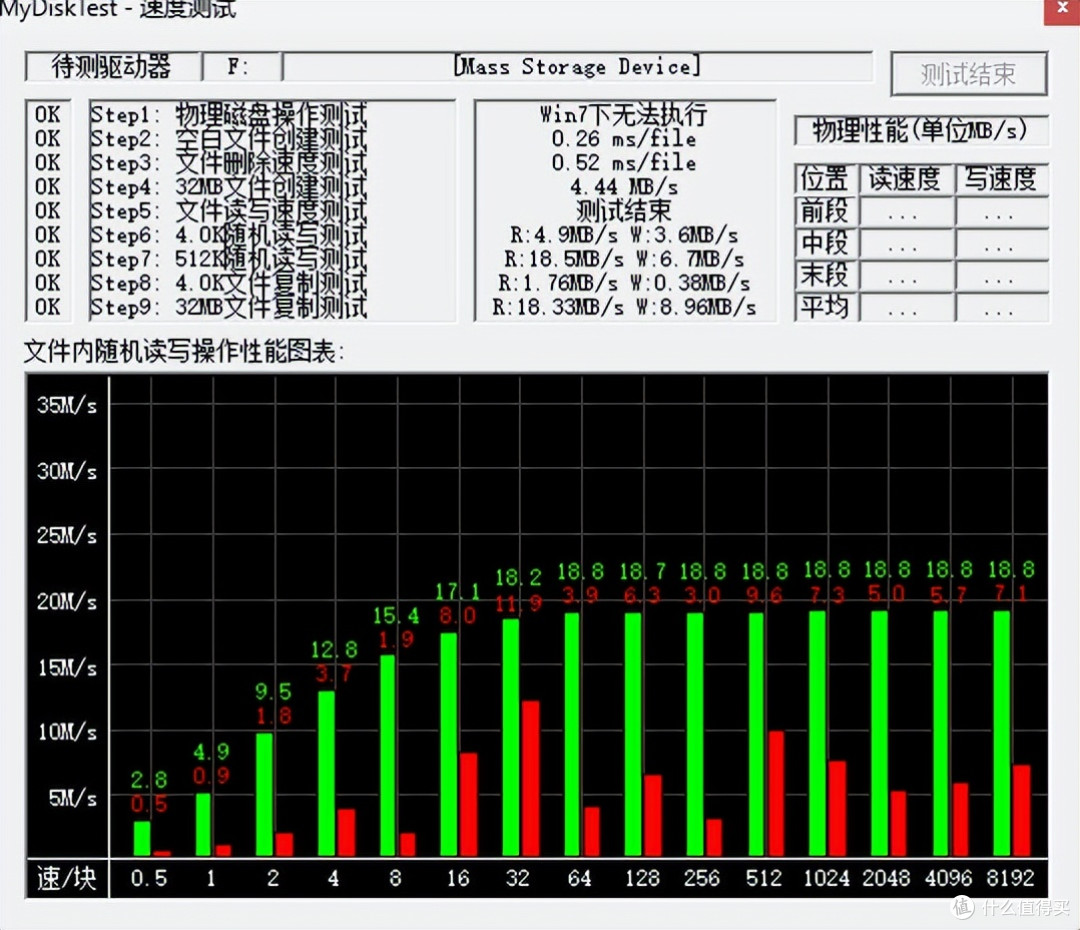Viewport: 1080px width, 930px height.
Task: Select Step6 4.0K随机读写测试 row
Action: [229, 235]
